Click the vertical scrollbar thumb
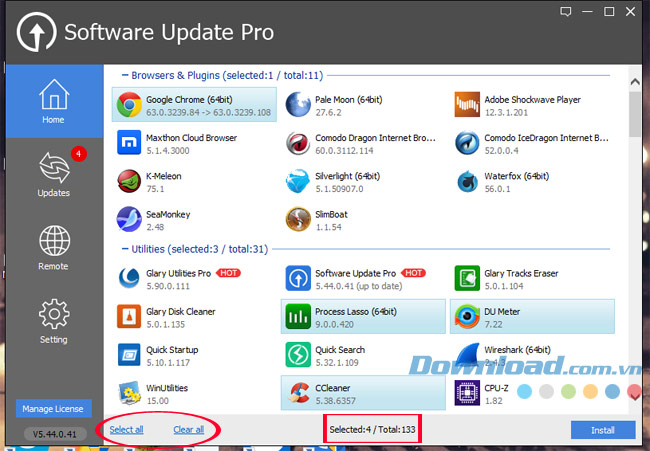This screenshot has height=451, width=650. click(x=635, y=114)
